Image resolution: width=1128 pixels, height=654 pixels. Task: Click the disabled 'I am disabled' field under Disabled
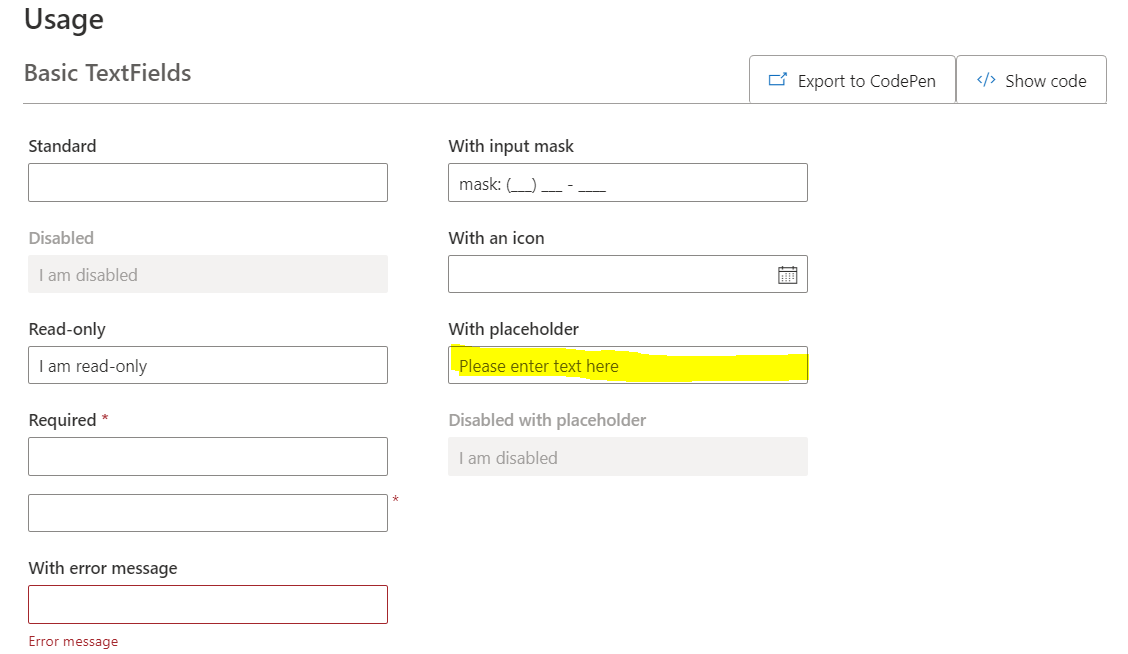pos(208,274)
